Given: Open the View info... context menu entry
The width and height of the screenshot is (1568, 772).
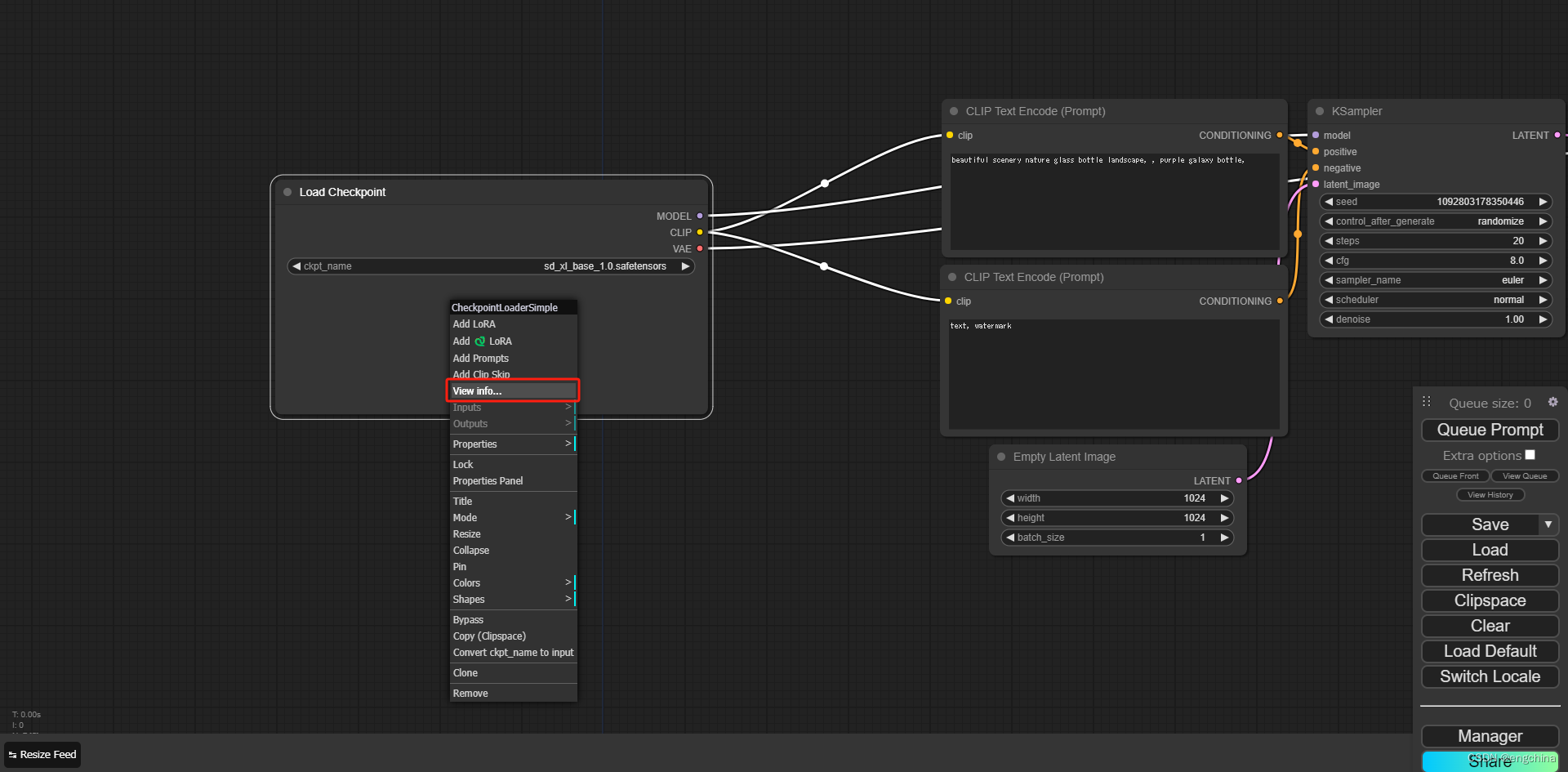Looking at the screenshot, I should pos(513,390).
